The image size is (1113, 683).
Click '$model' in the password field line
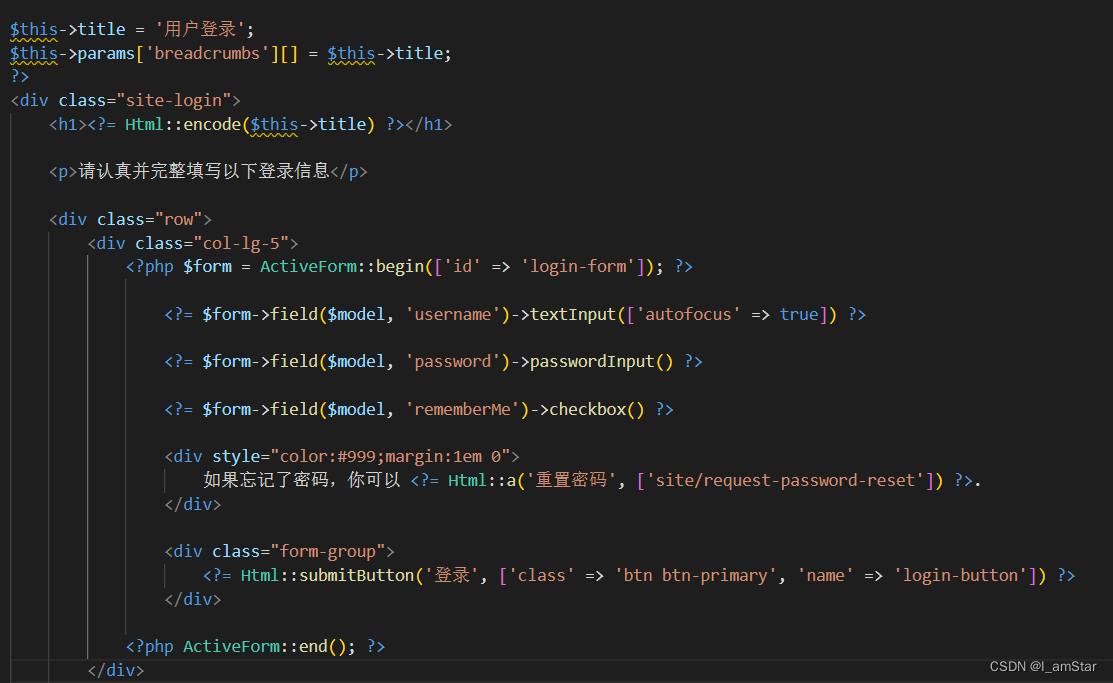click(x=356, y=361)
